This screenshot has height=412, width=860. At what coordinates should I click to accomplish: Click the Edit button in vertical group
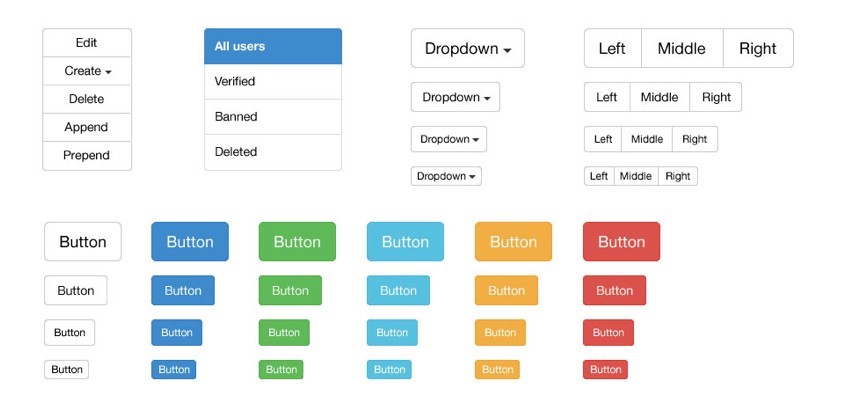[x=87, y=43]
